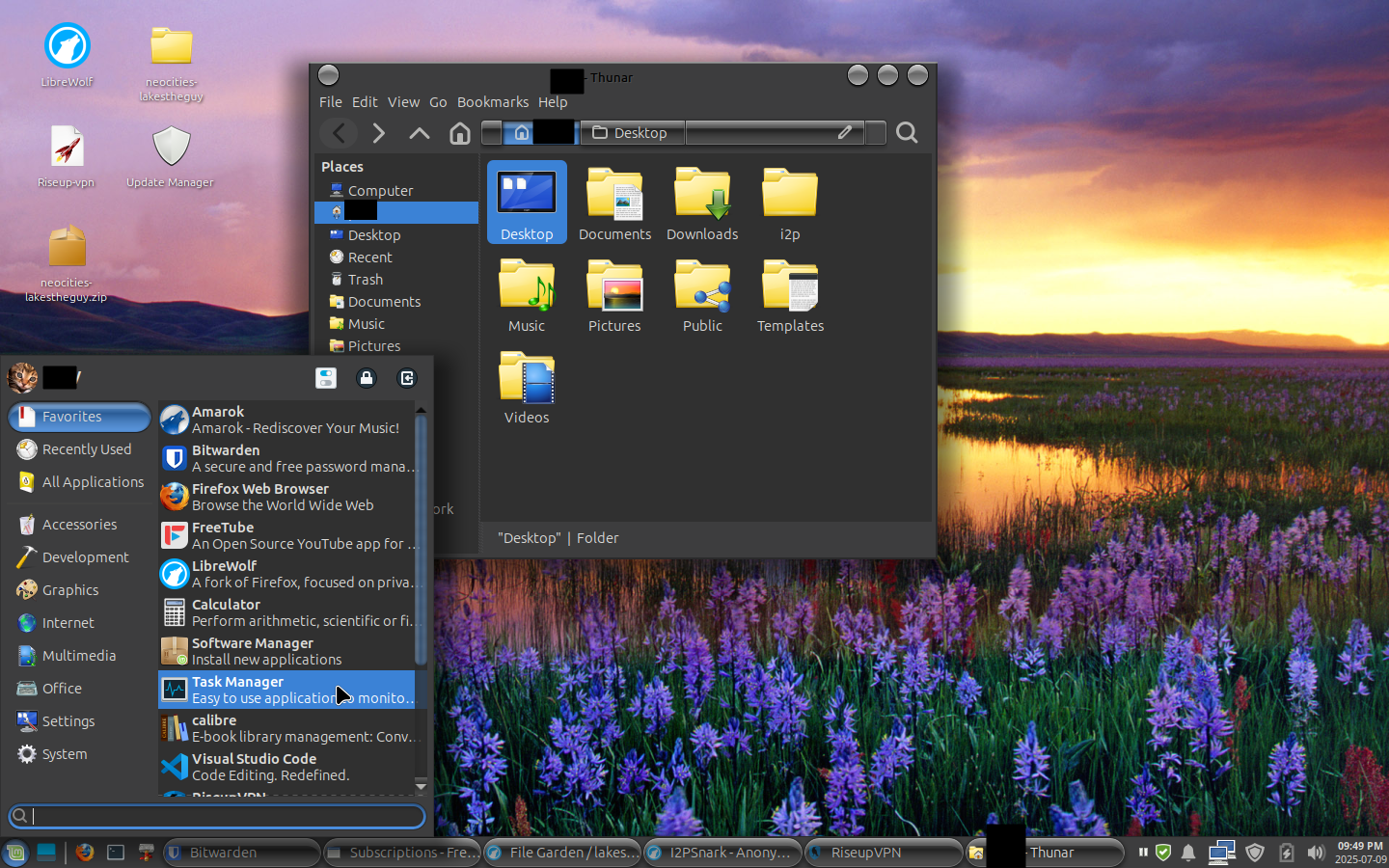Click the power manager battery tray icon

[x=1286, y=853]
